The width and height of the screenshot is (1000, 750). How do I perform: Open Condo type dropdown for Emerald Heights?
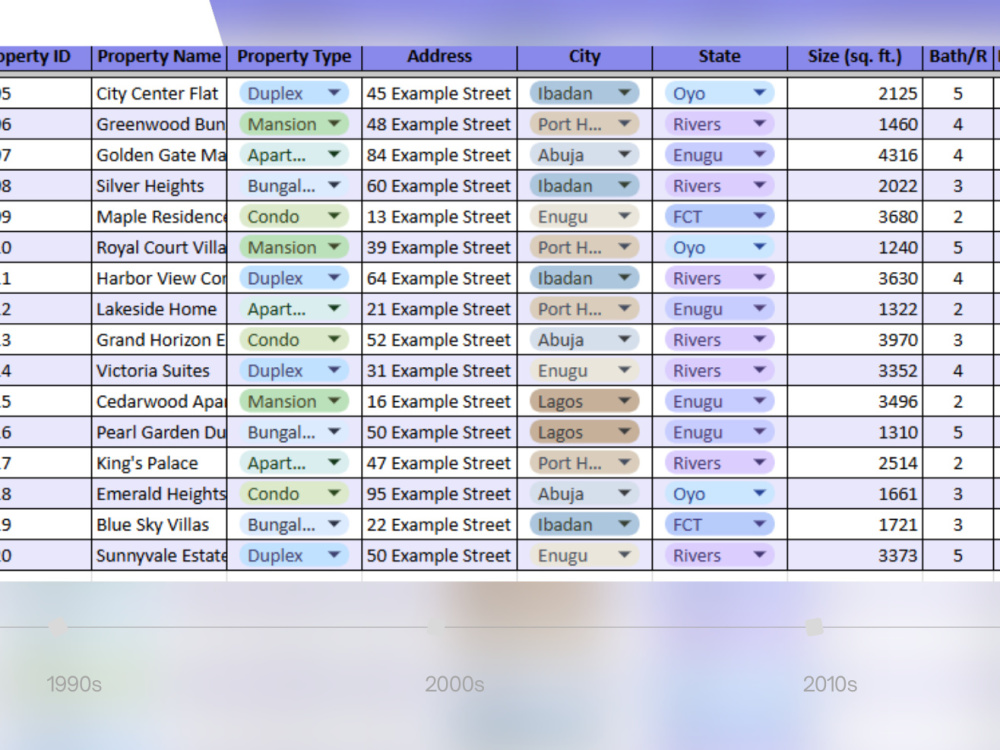(x=294, y=494)
